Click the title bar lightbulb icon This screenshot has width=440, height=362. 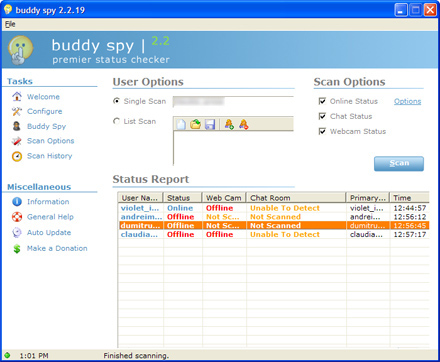[8, 9]
